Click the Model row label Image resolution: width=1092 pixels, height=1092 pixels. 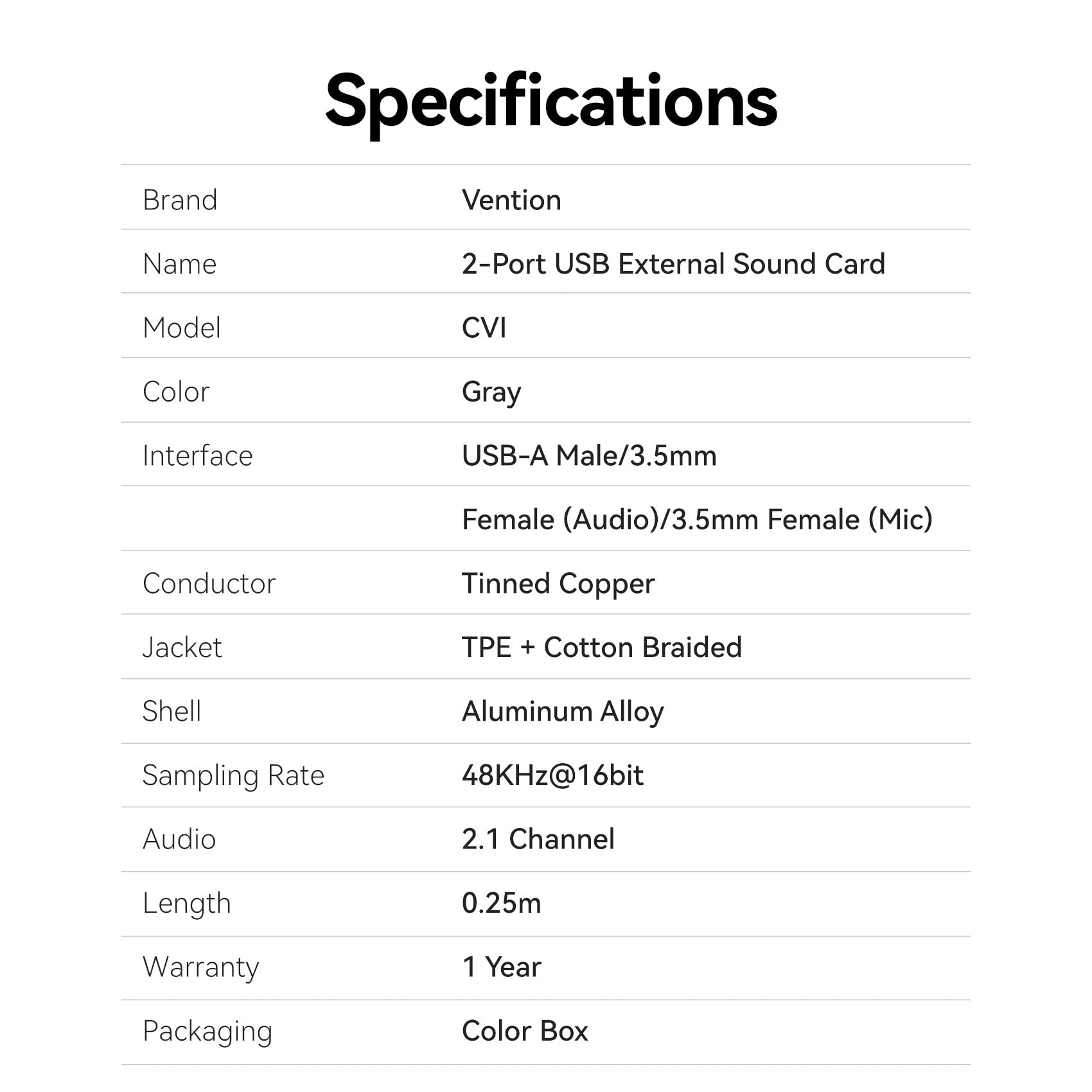[x=181, y=328]
